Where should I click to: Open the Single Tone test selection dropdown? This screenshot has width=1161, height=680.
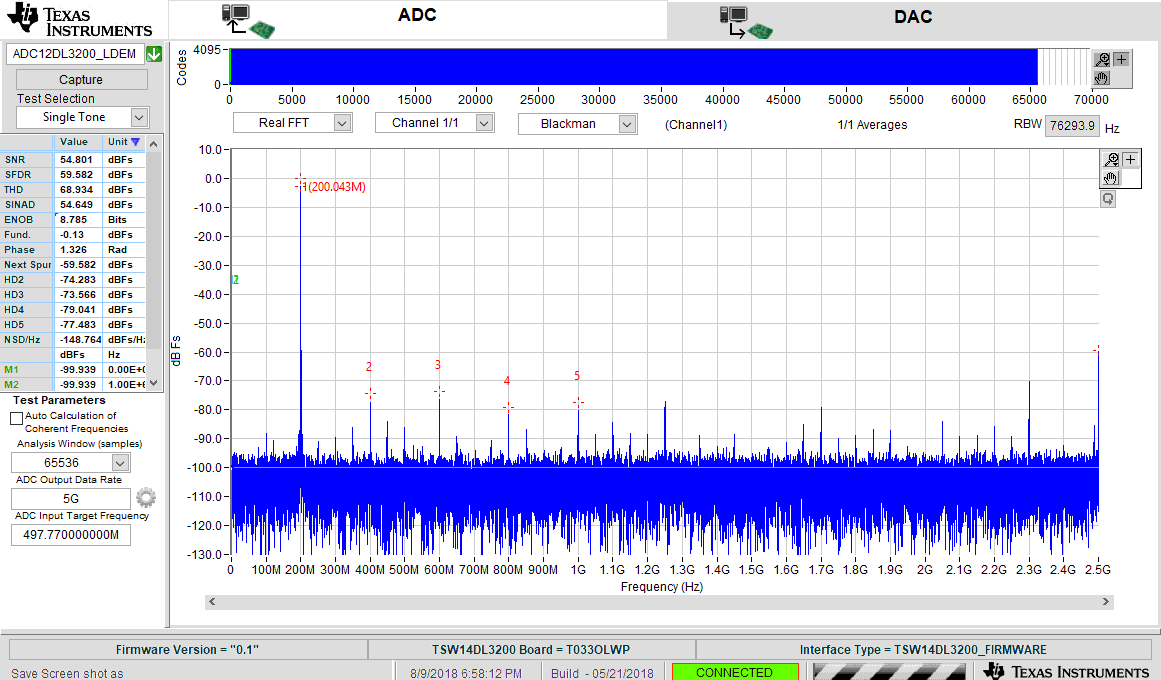(138, 117)
